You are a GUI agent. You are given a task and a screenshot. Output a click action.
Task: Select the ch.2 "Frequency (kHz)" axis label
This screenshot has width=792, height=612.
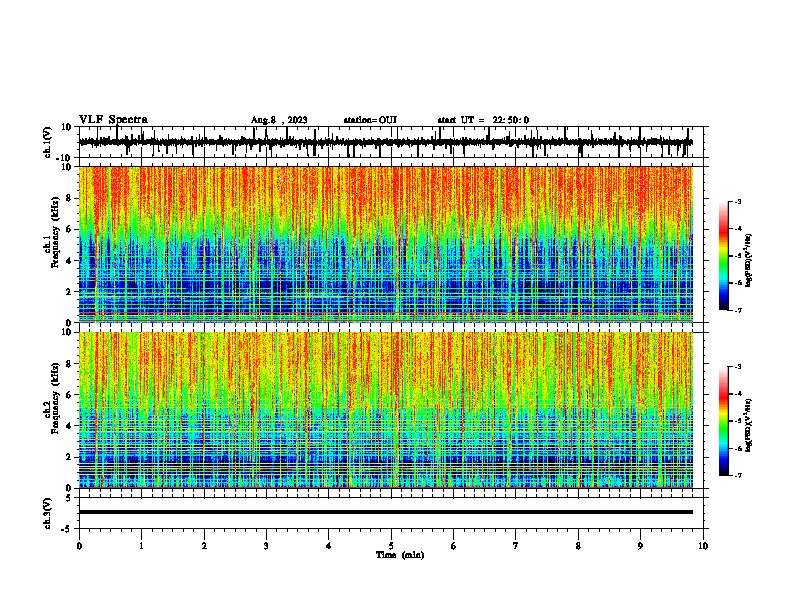(x=55, y=398)
